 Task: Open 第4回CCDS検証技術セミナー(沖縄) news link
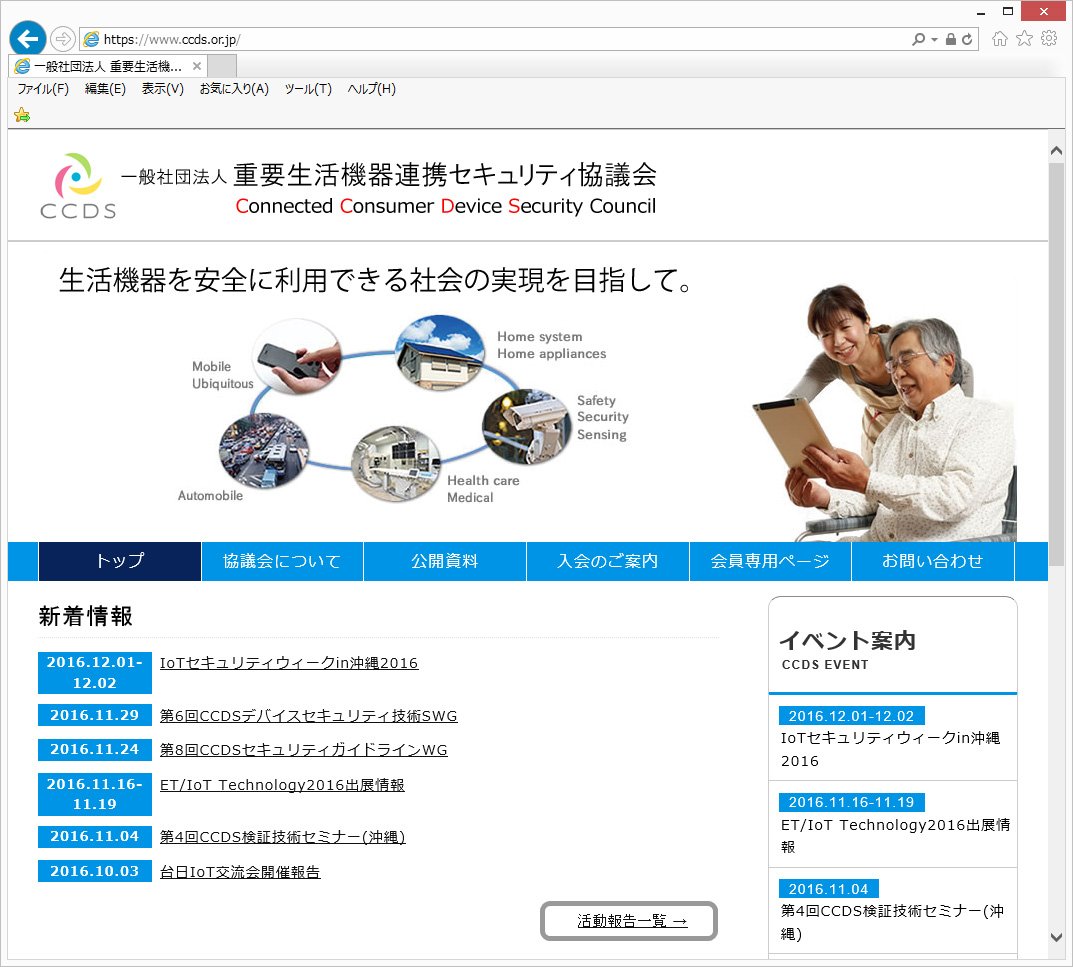click(x=283, y=837)
